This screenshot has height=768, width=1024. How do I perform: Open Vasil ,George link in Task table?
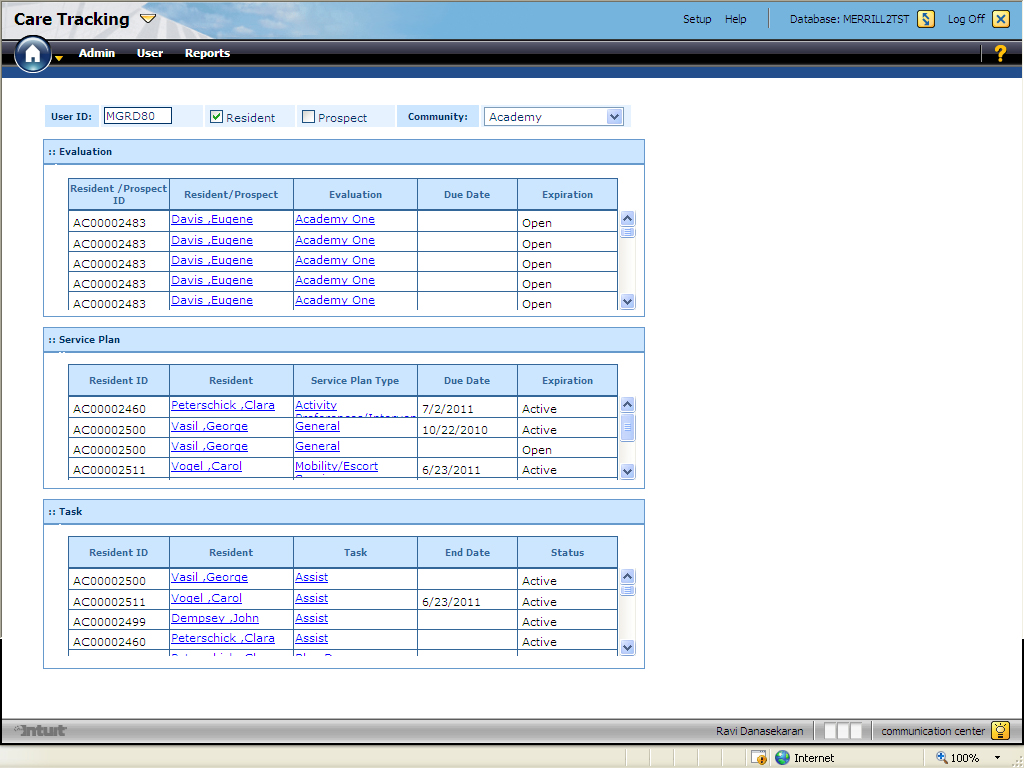point(209,577)
